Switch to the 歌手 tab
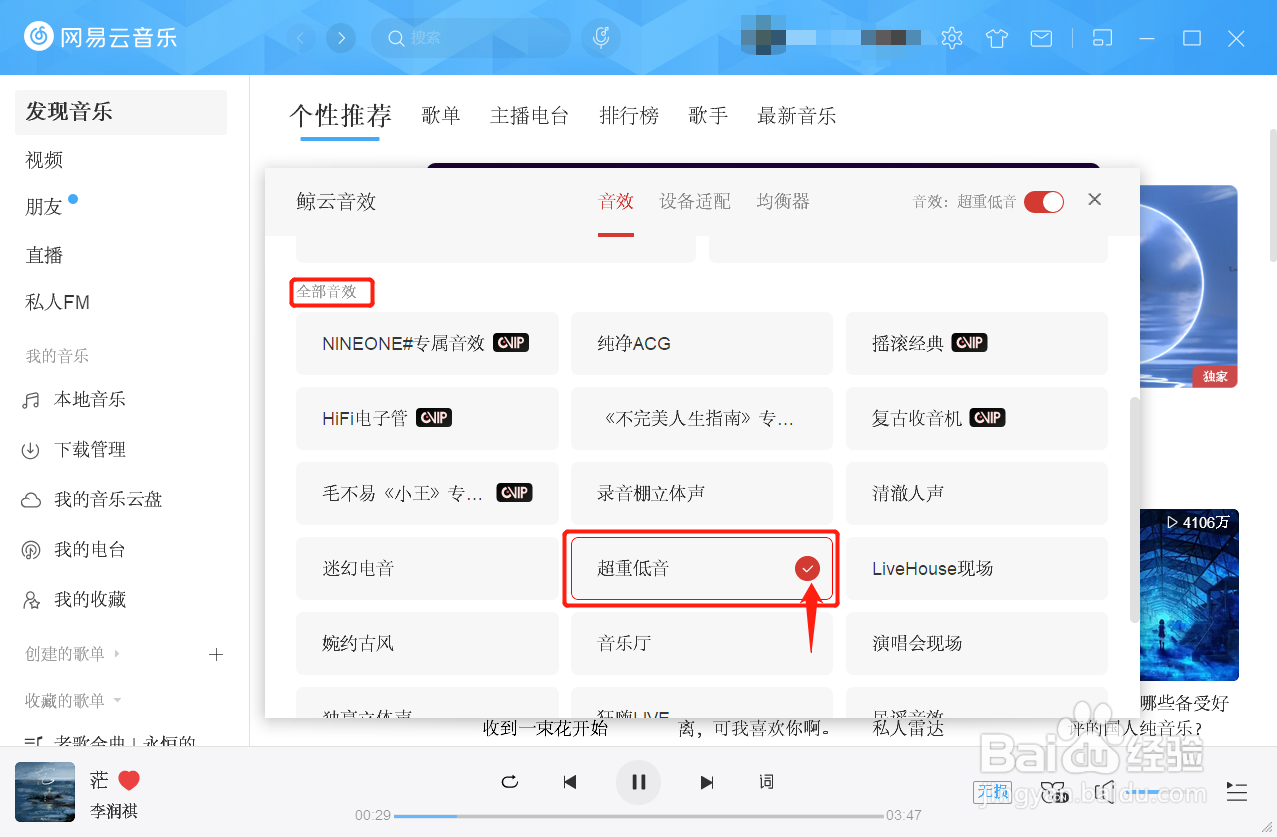Screen dimensions: 1277x837 tap(708, 116)
